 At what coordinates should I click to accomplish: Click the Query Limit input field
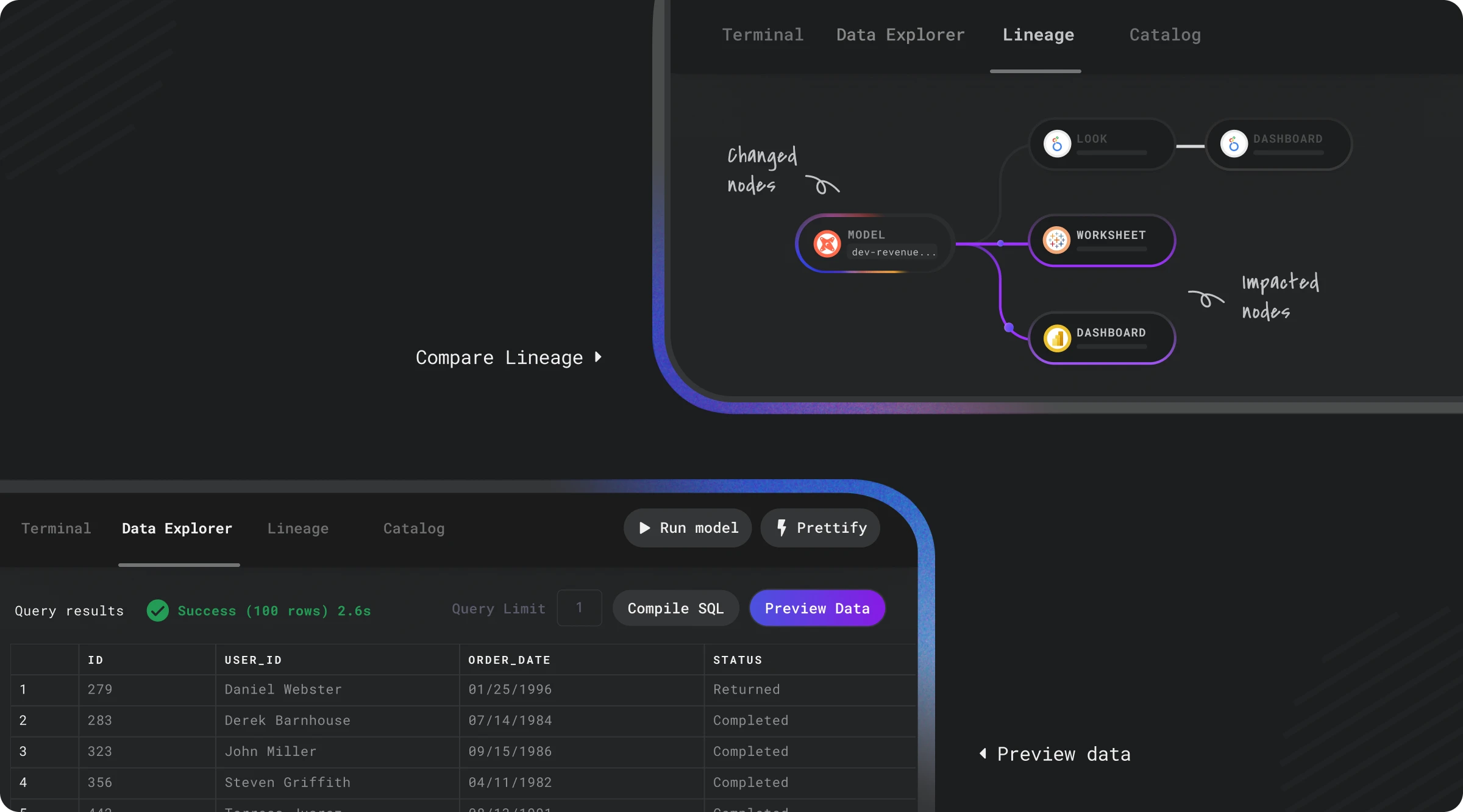point(579,608)
